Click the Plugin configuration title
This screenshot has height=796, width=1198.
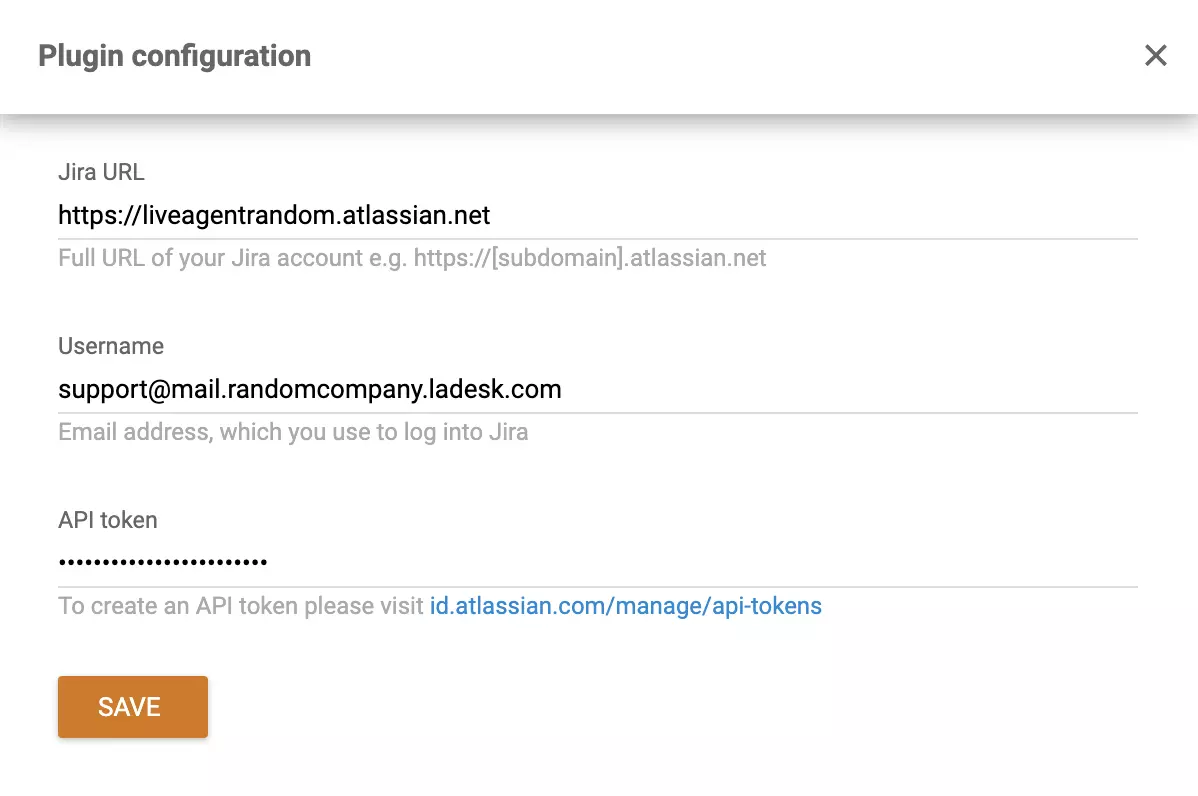pos(174,56)
